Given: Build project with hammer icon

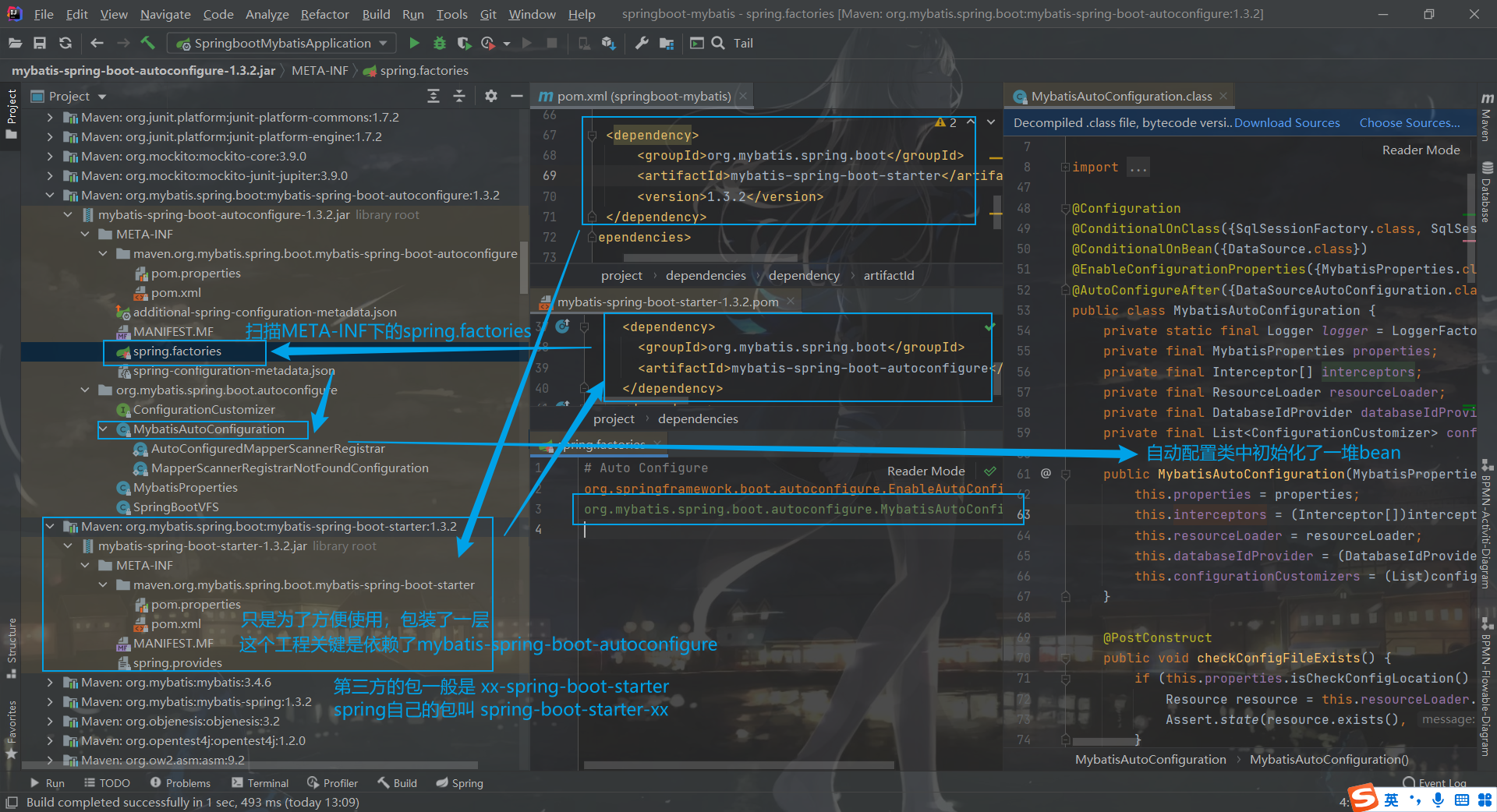Looking at the screenshot, I should coord(148,42).
